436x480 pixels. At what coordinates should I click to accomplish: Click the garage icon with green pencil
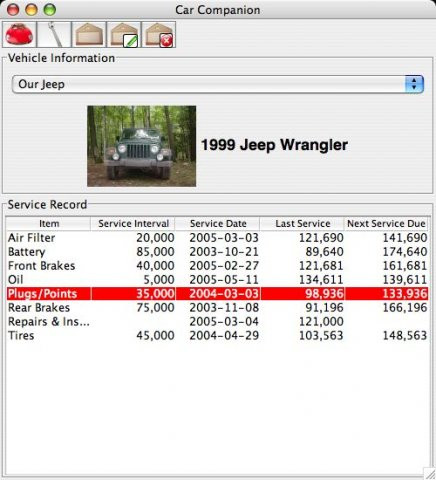coord(124,34)
